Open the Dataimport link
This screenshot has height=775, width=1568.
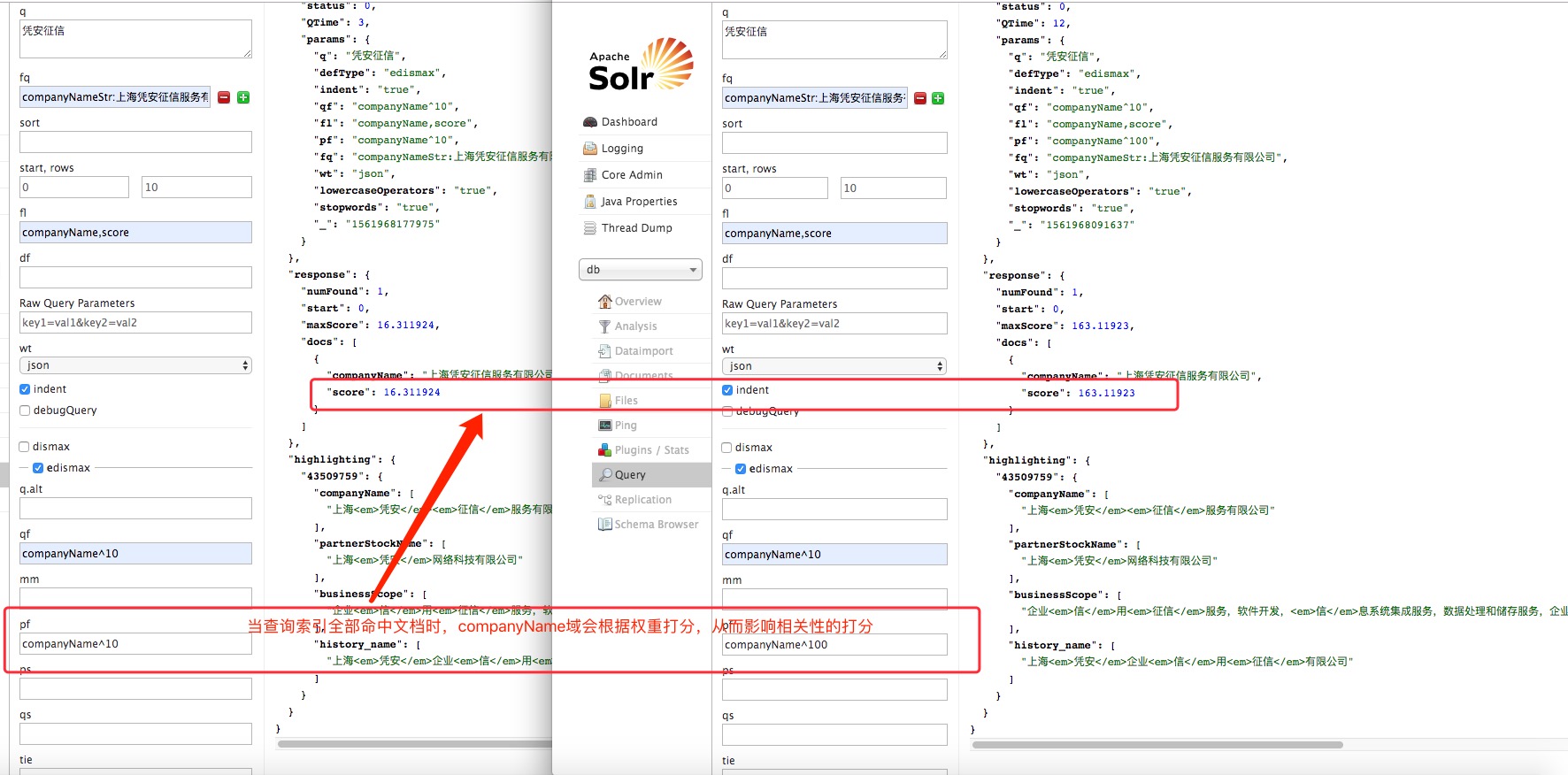pyautogui.click(x=644, y=351)
